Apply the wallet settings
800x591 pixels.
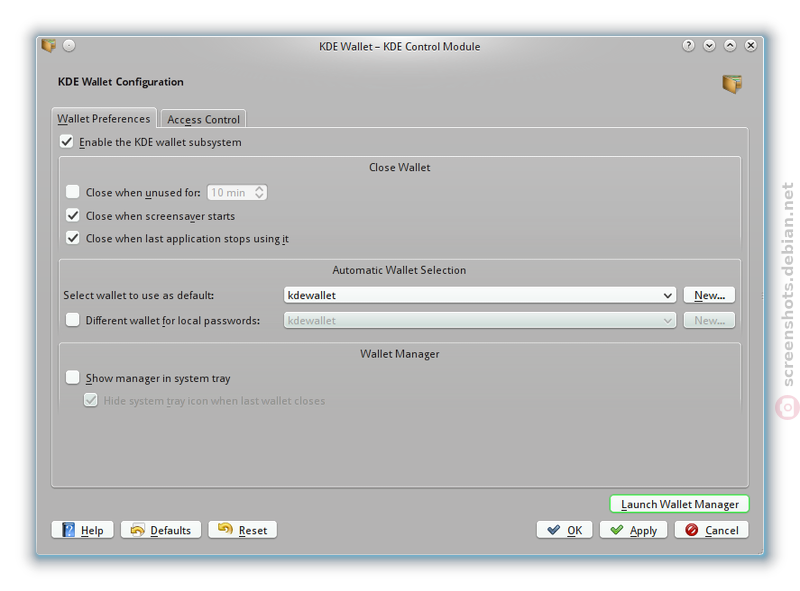click(633, 530)
